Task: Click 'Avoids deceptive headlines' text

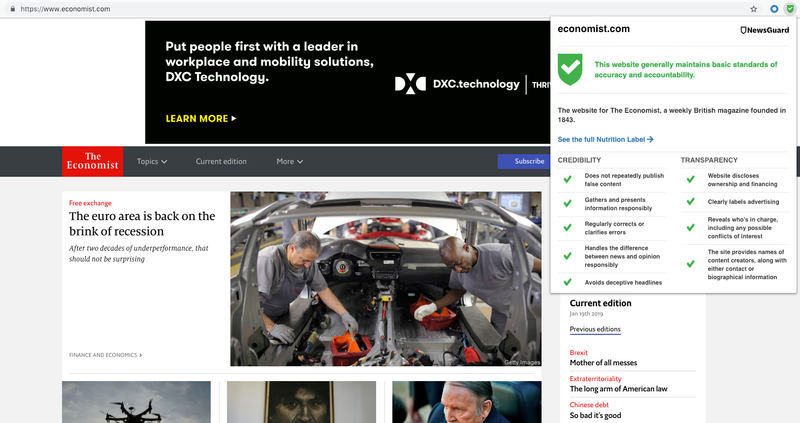Action: (623, 282)
